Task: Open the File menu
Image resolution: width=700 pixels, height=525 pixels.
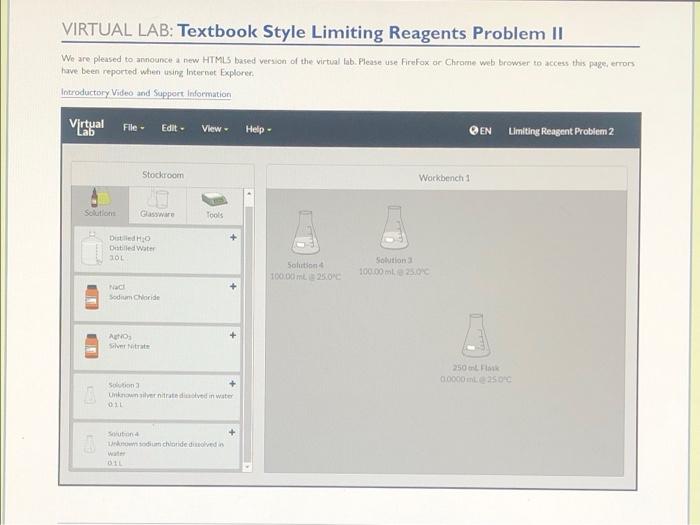Action: [133, 128]
